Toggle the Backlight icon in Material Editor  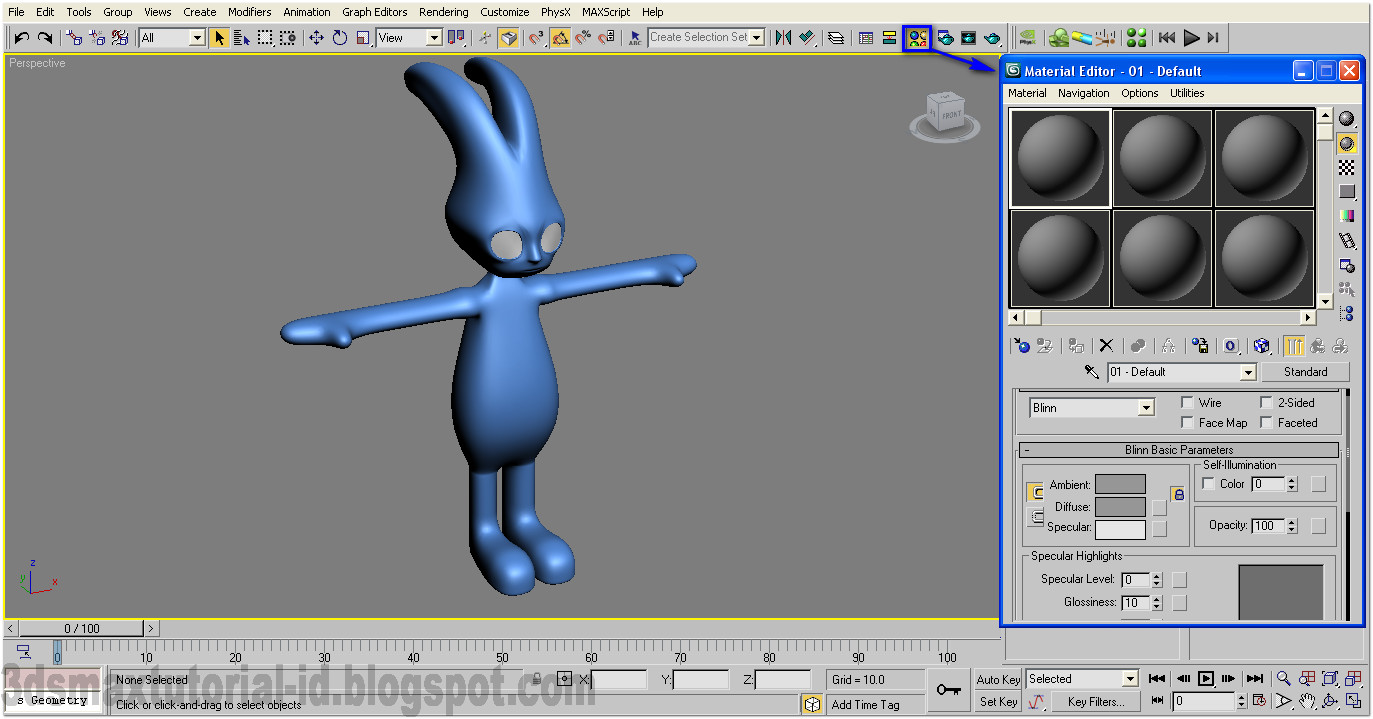coord(1347,143)
